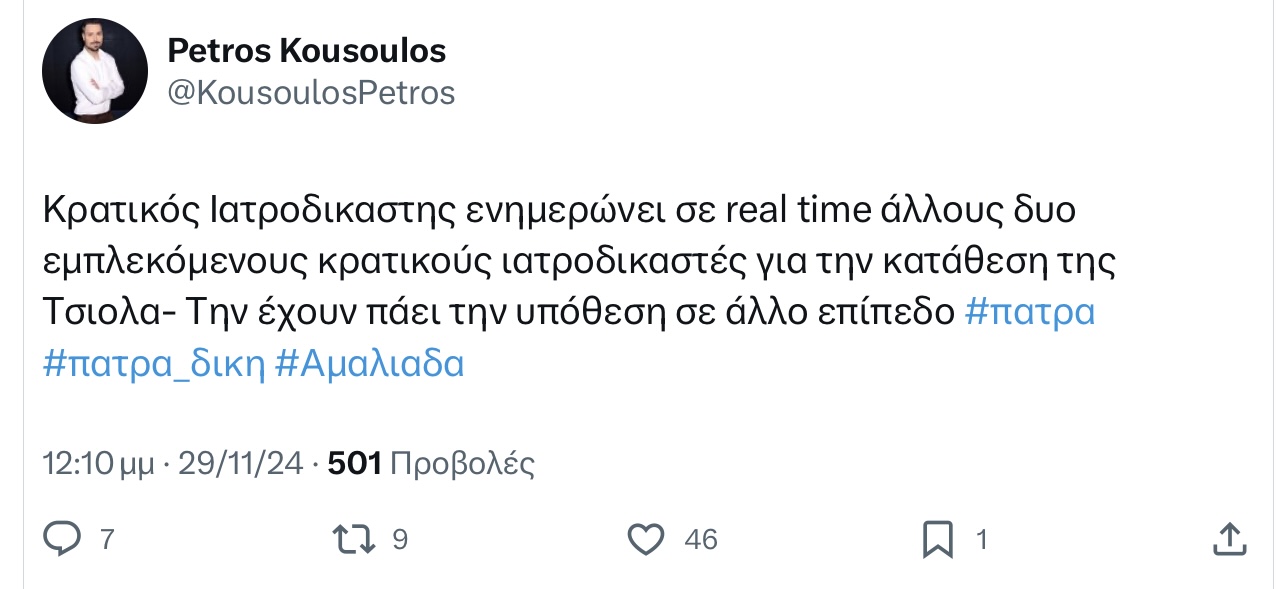The height and width of the screenshot is (589, 1276).
Task: Open the #πατρα hashtag
Action: click(x=1030, y=312)
